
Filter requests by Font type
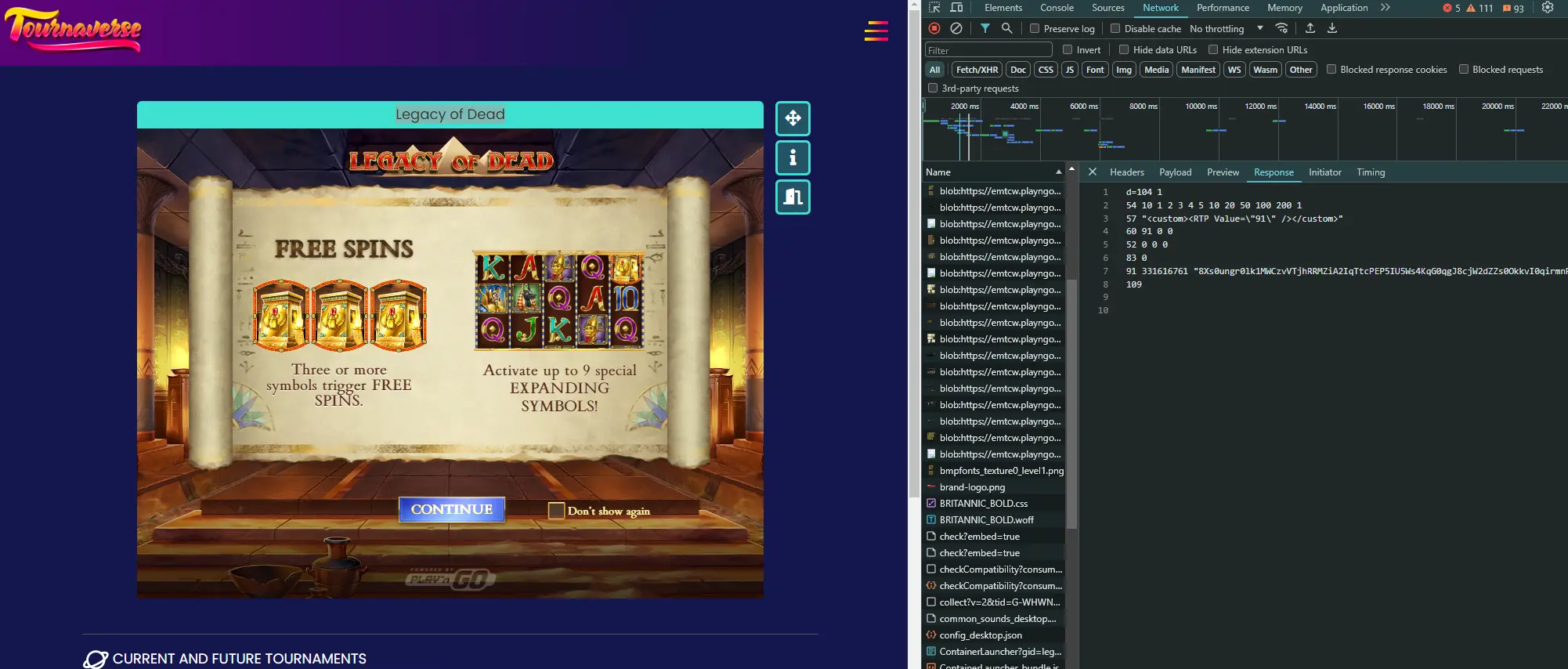click(1095, 70)
